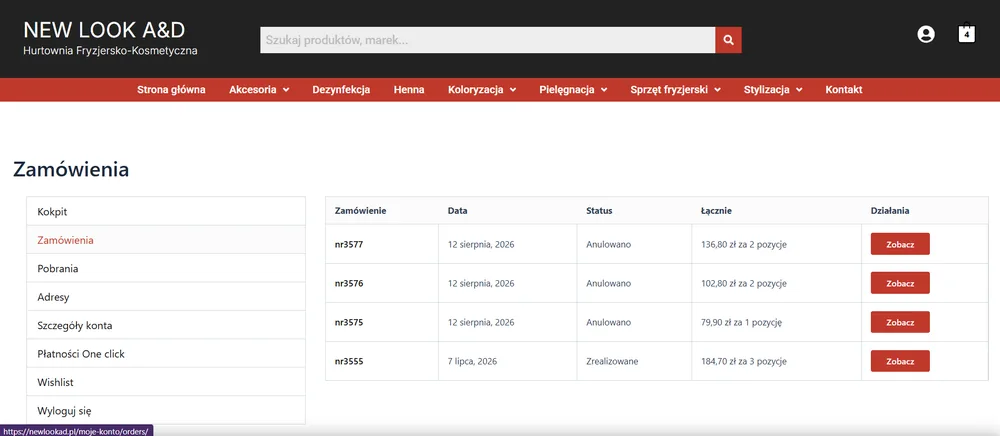Screen dimensions: 1000x436
Task: Click the '136,80 zł za 2 pozycje' total
Action: click(743, 244)
